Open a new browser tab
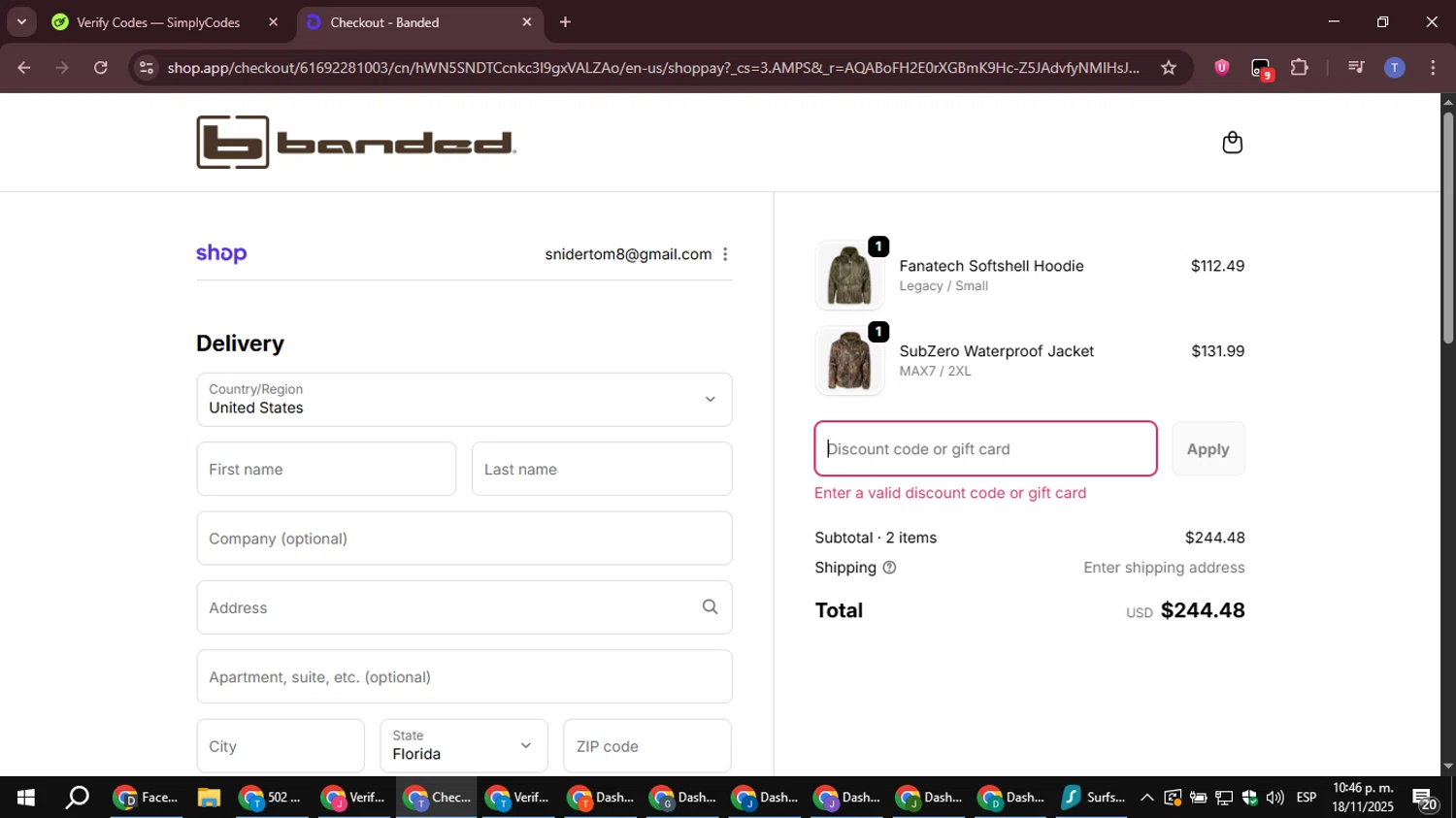Image resolution: width=1456 pixels, height=818 pixels. click(x=565, y=22)
